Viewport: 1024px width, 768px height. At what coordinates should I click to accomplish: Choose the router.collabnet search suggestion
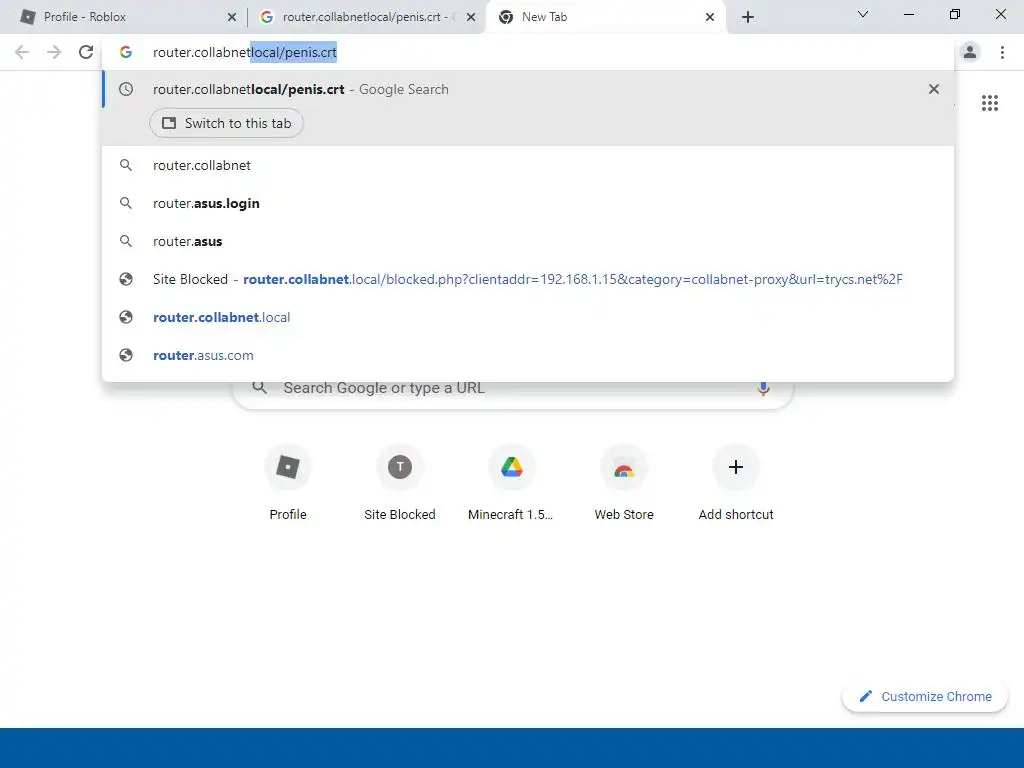(x=528, y=165)
